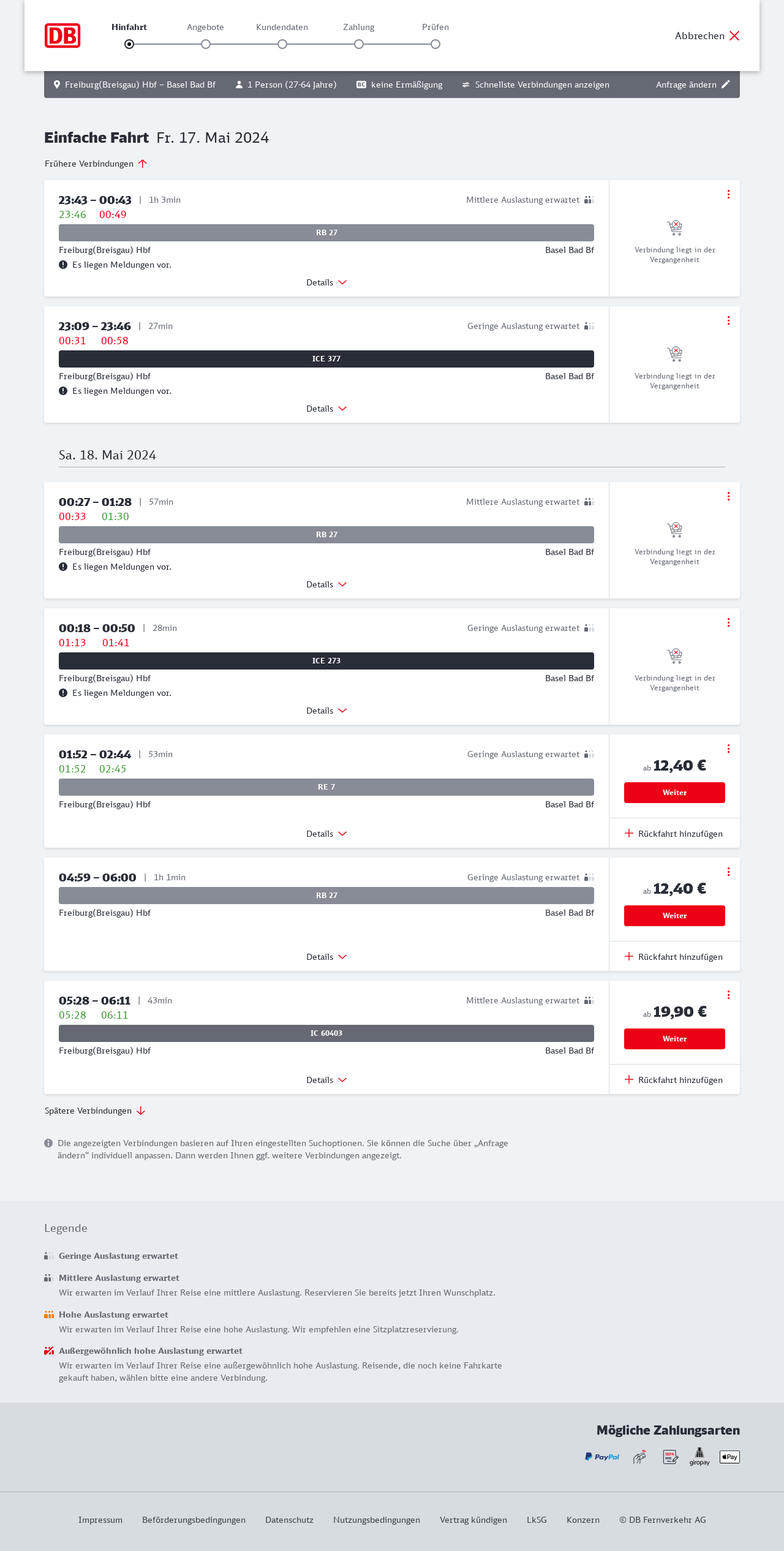This screenshot has height=1551, width=784.
Task: Click Weiter for the 04:59 RB 27 connection
Action: click(x=674, y=916)
